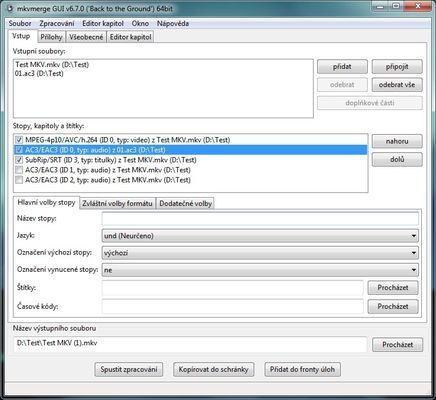This screenshot has width=436, height=400.
Task: Click the mkvmerge app icon in title bar
Action: point(11,9)
